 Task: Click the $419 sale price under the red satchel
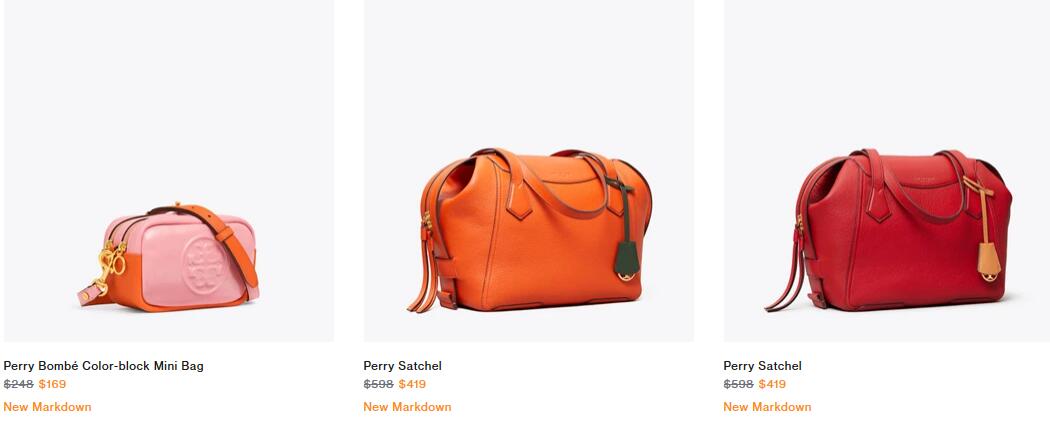click(772, 384)
